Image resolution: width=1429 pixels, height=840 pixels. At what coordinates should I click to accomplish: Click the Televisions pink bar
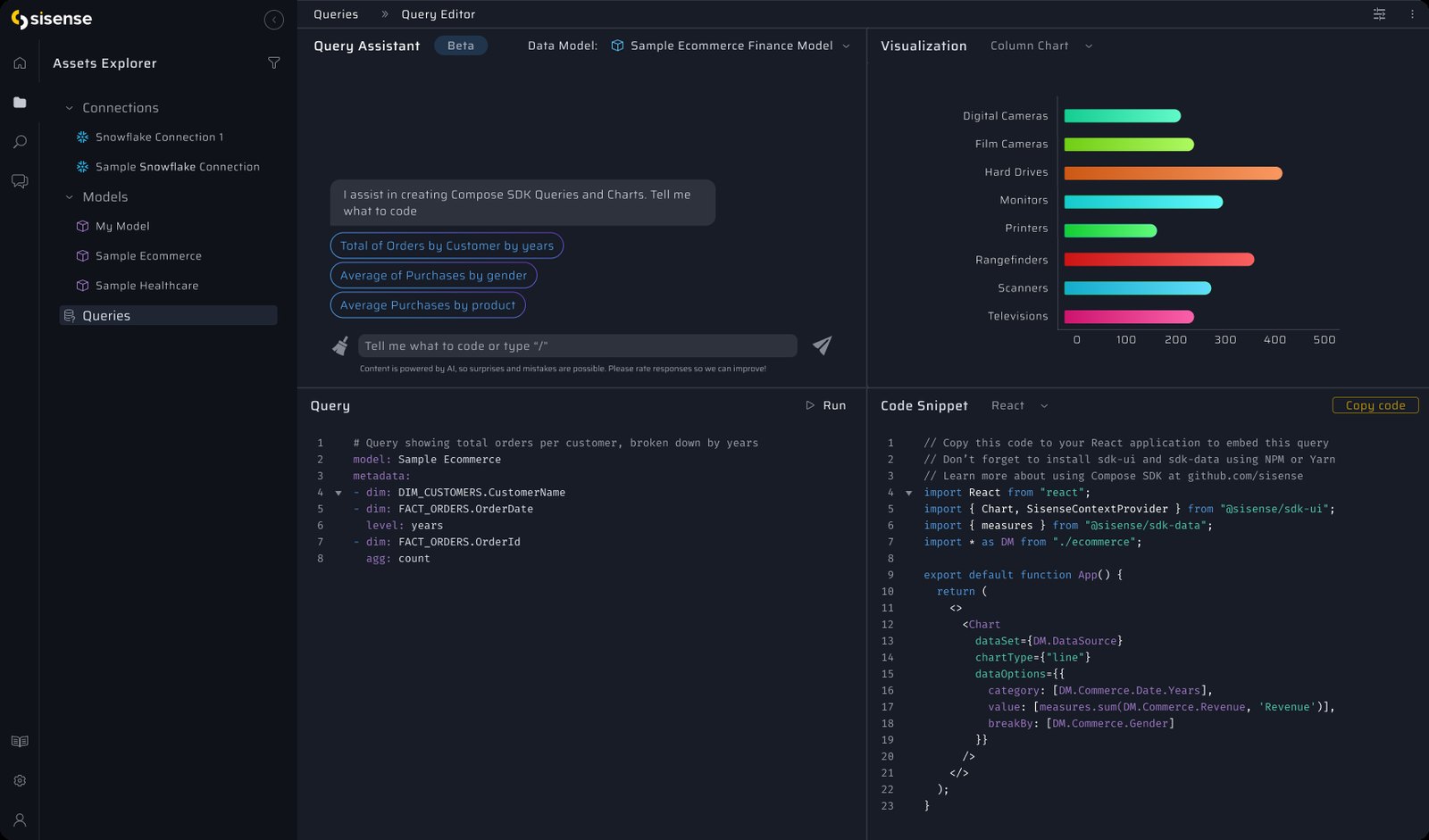(x=1129, y=317)
